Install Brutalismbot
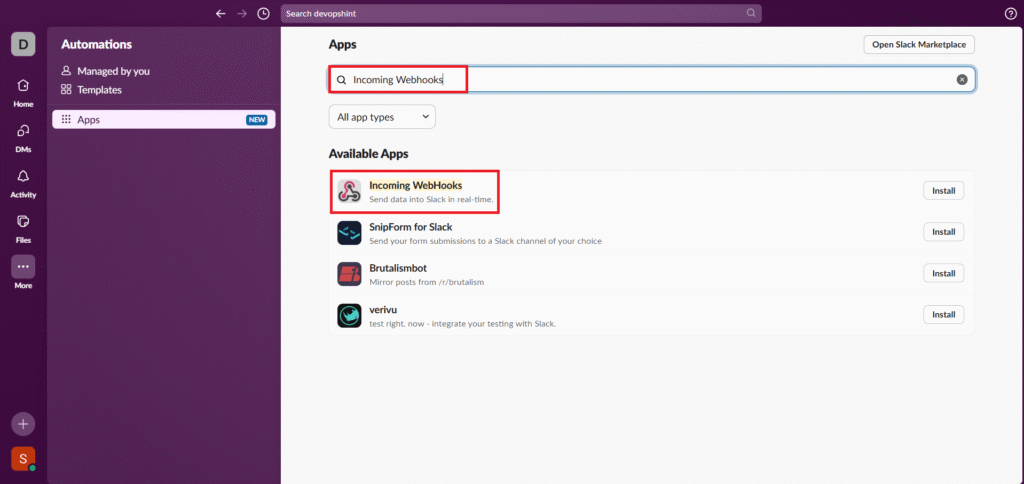The width and height of the screenshot is (1024, 484). (x=943, y=273)
